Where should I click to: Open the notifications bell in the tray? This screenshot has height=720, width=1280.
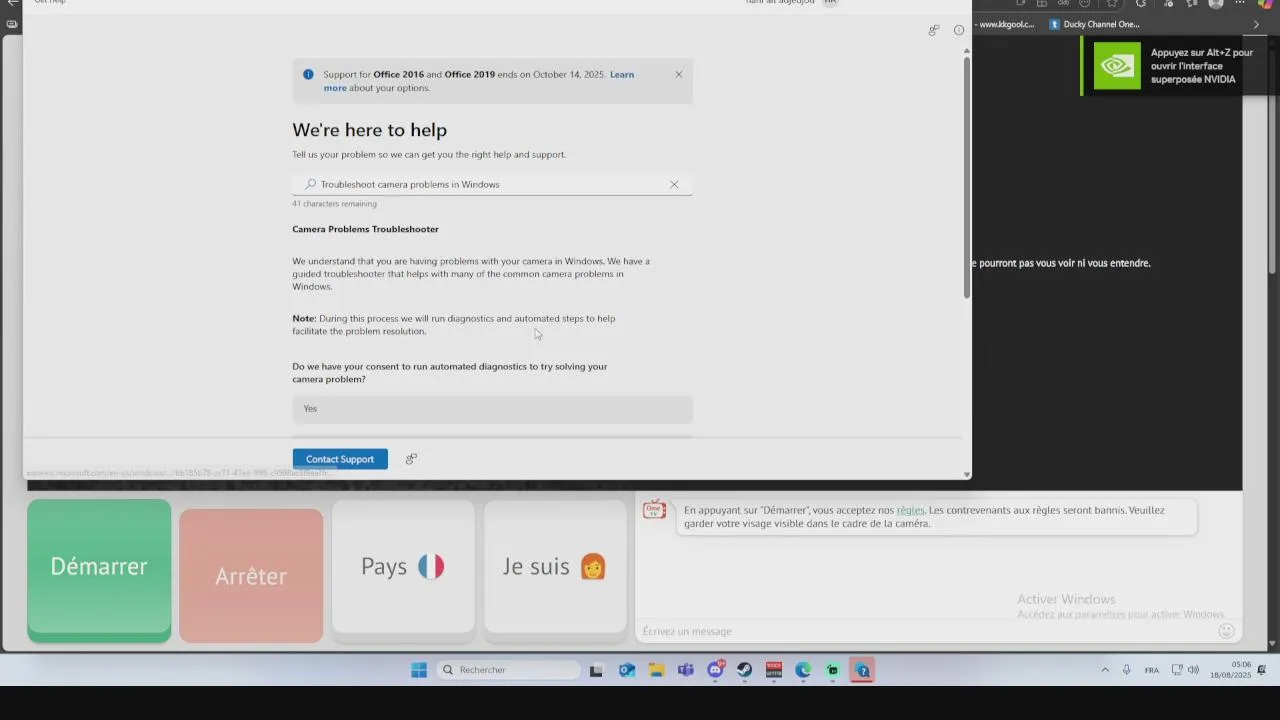pyautogui.click(x=1262, y=670)
